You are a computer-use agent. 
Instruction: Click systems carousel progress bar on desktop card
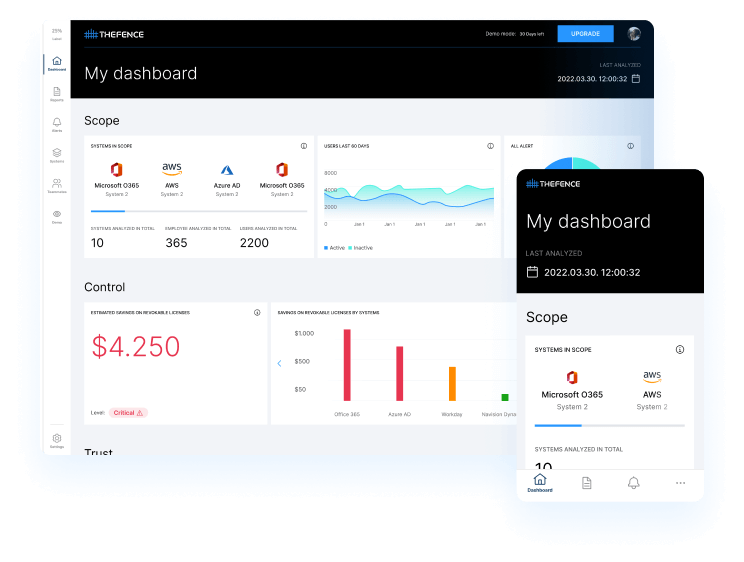pos(199,211)
